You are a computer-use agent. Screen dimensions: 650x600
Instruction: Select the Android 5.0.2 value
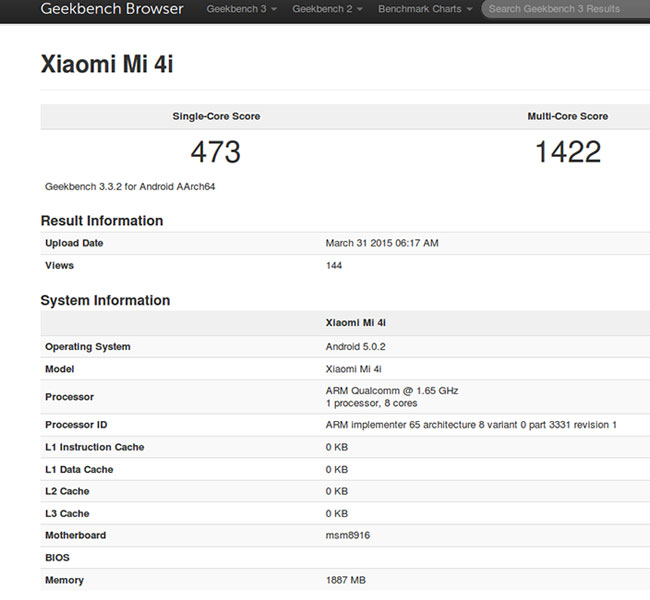pos(355,347)
